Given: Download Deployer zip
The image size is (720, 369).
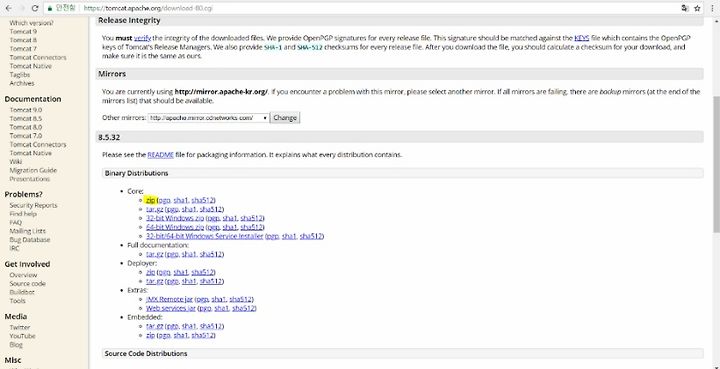Looking at the screenshot, I should pos(150,272).
